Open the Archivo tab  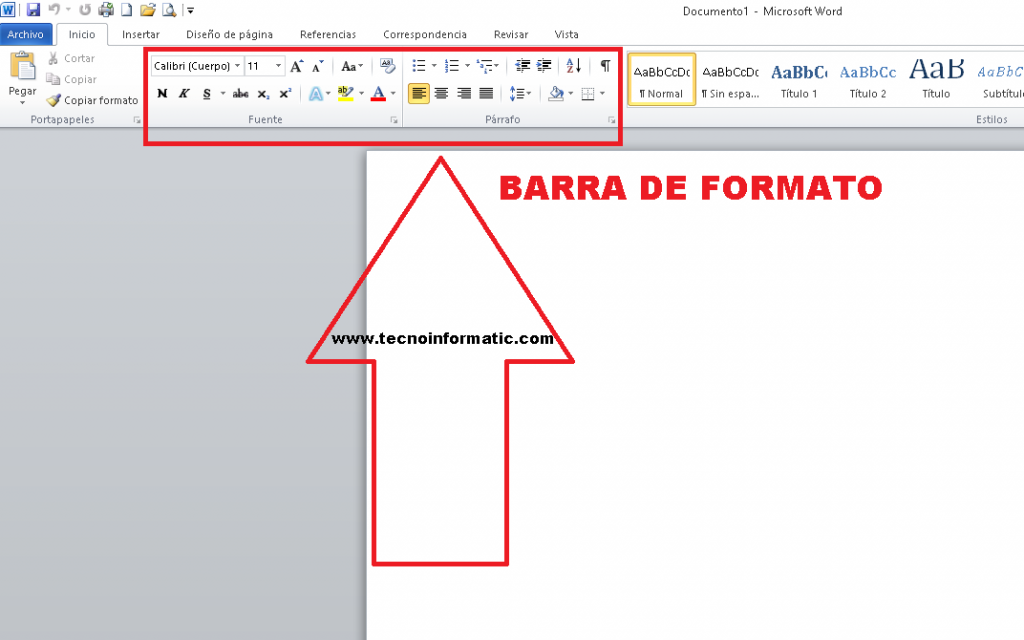click(25, 35)
